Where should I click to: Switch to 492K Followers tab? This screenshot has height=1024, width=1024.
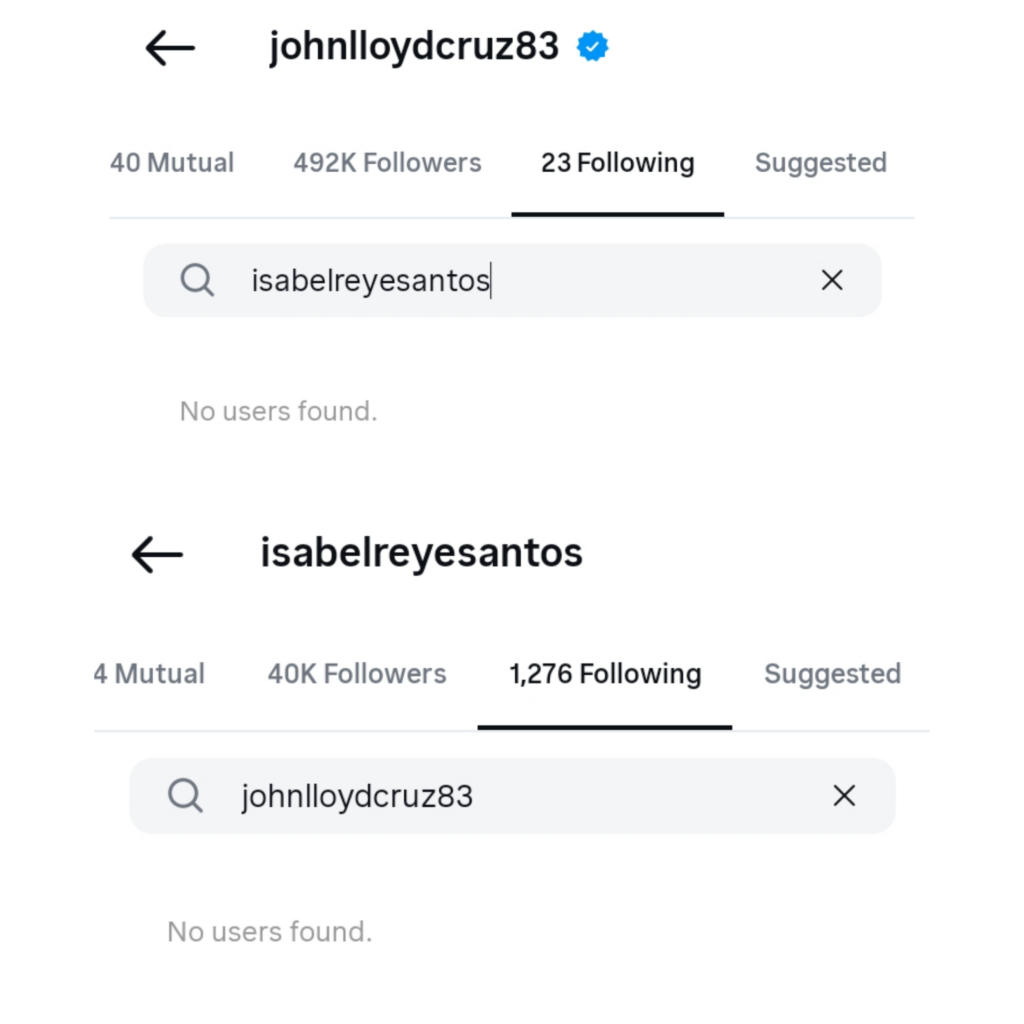[x=387, y=163]
